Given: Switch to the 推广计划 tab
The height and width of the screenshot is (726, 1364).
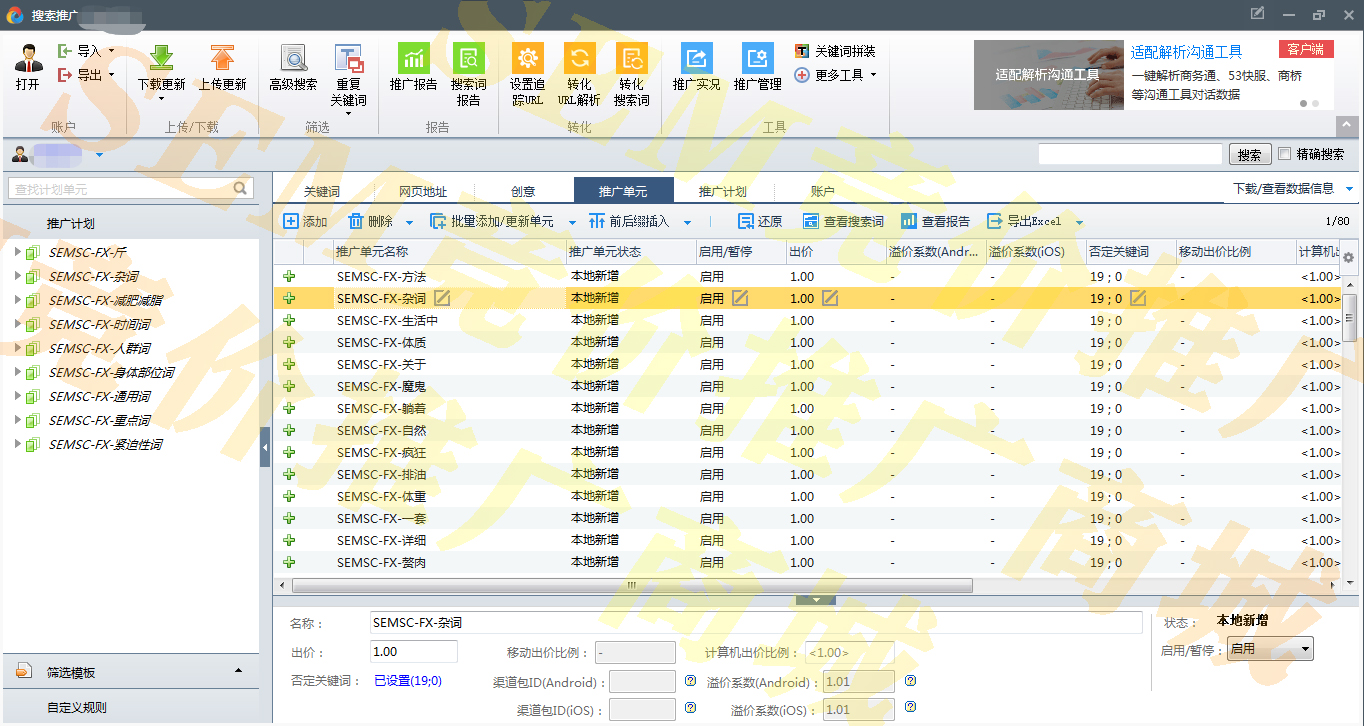Looking at the screenshot, I should coord(722,191).
